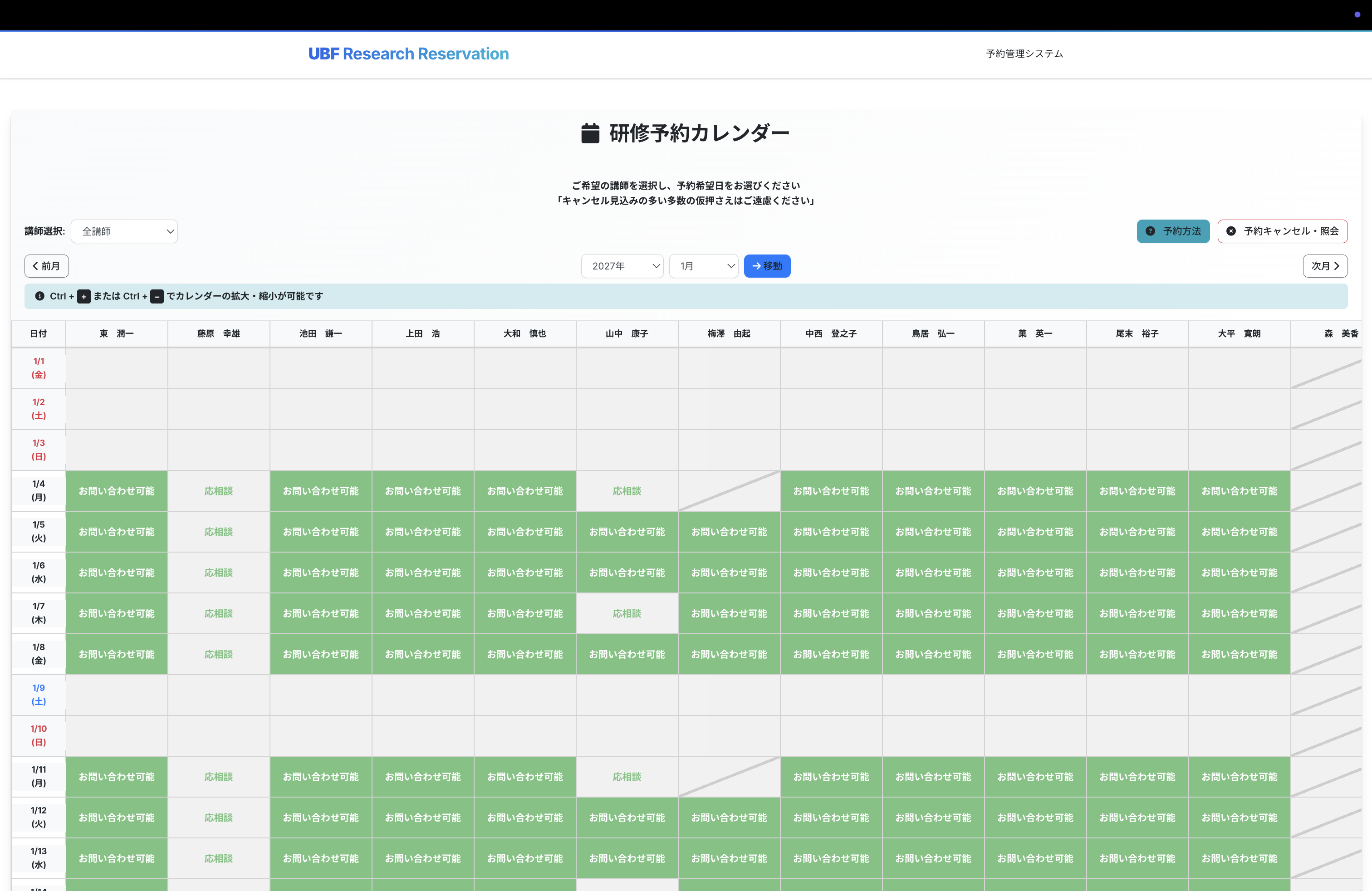The image size is (1372, 891).
Task: Click the arrow icon inside the 移動 button
Action: pos(757,266)
